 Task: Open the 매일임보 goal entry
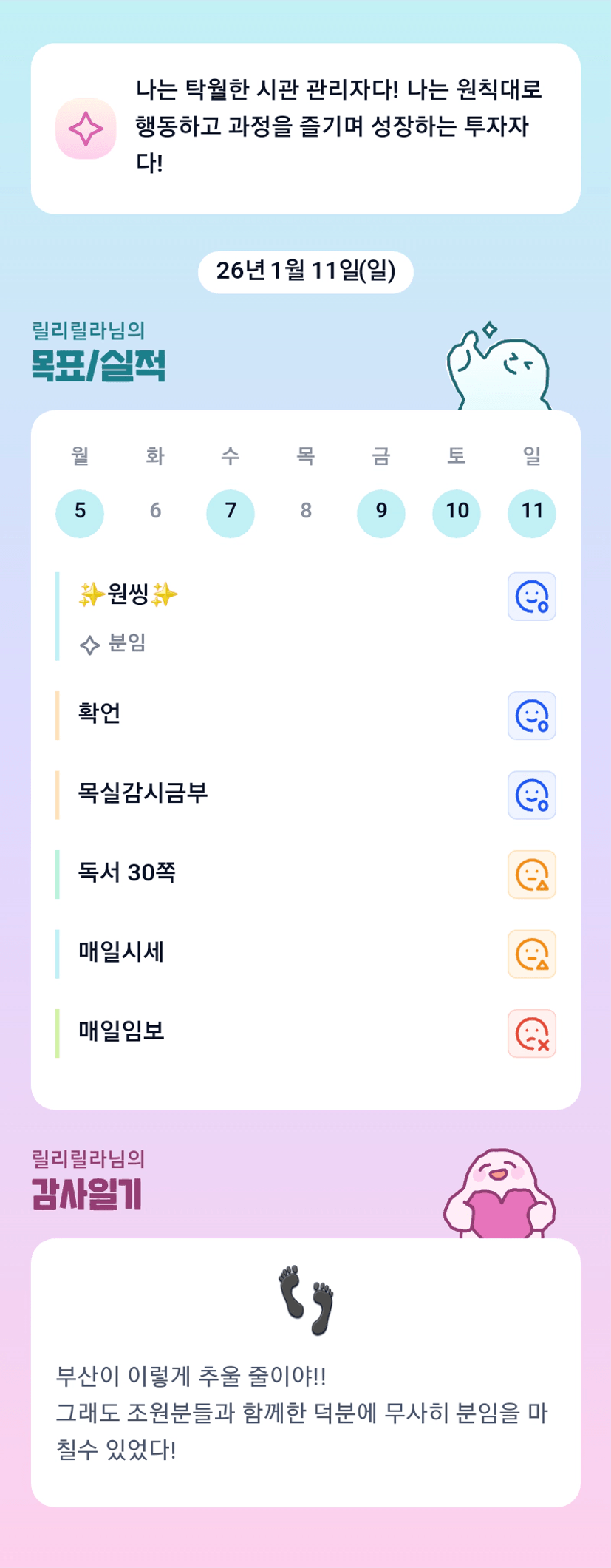122,1031
